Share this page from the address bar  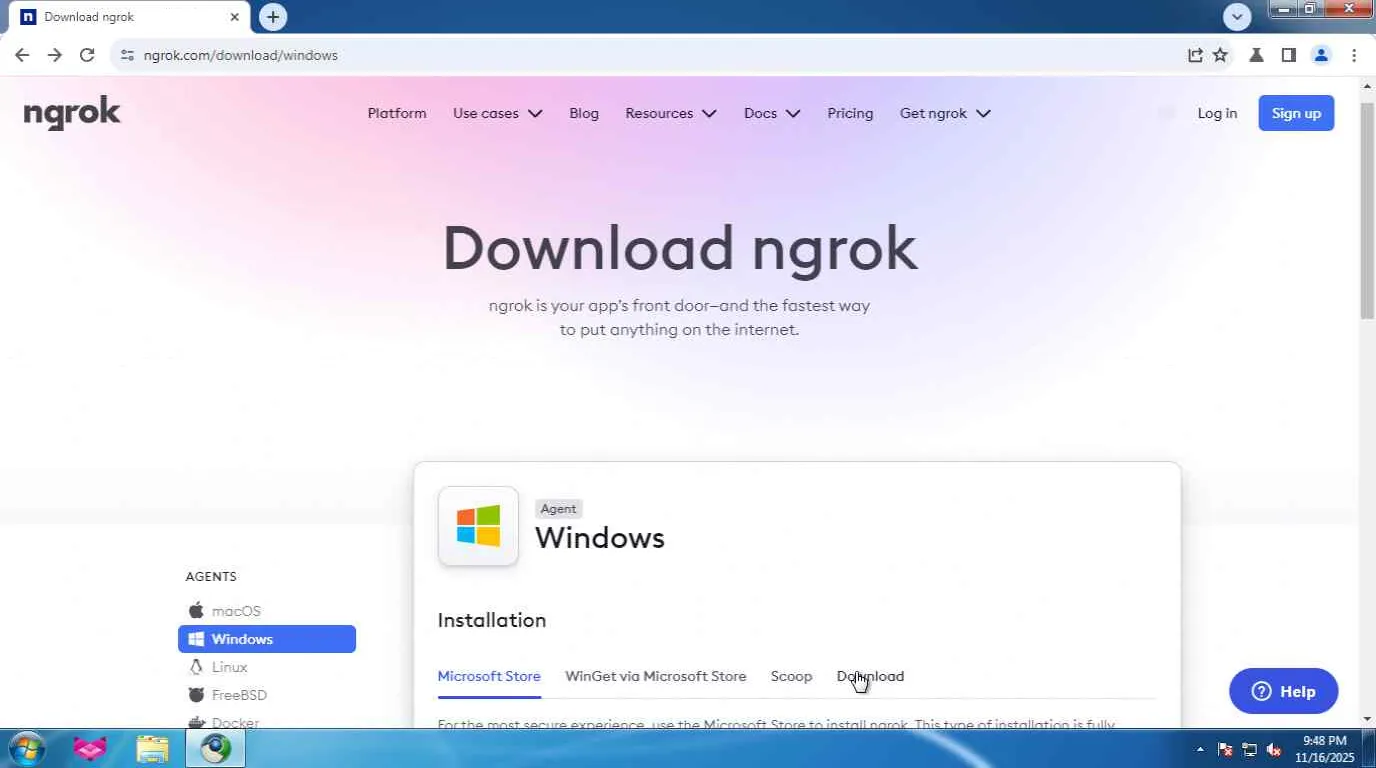tap(1195, 55)
